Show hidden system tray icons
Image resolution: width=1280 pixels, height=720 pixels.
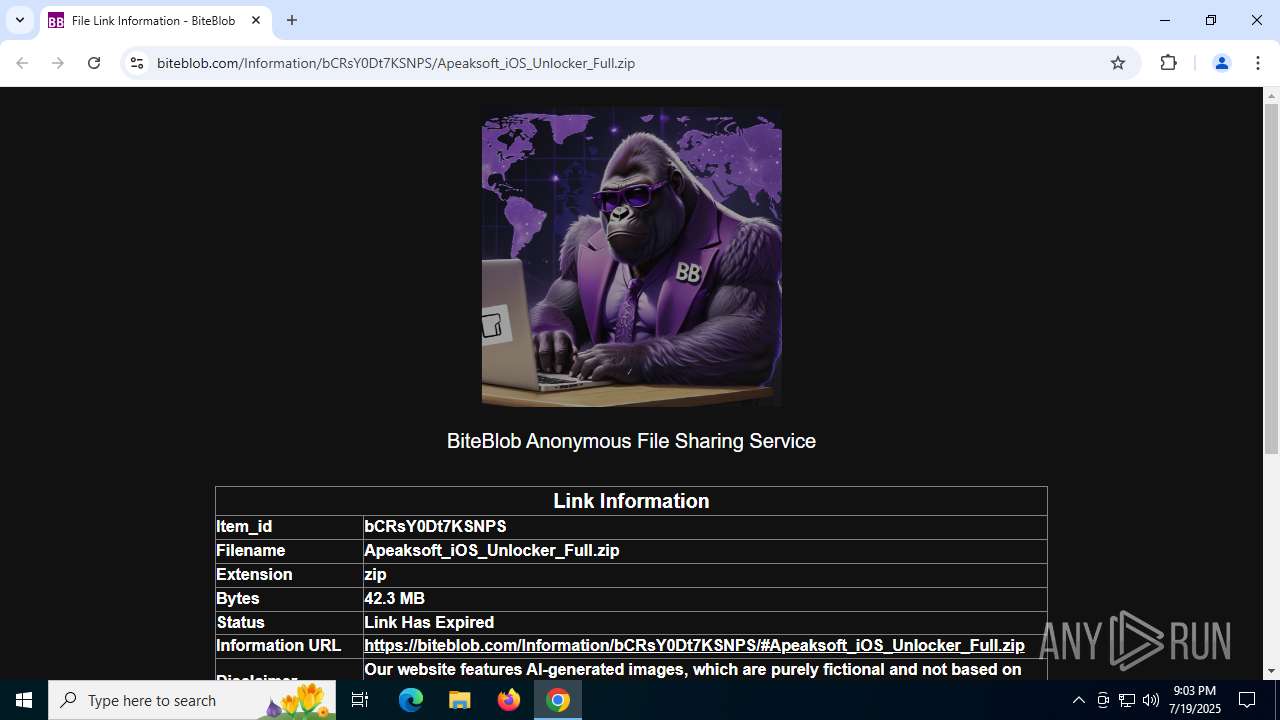(x=1078, y=700)
